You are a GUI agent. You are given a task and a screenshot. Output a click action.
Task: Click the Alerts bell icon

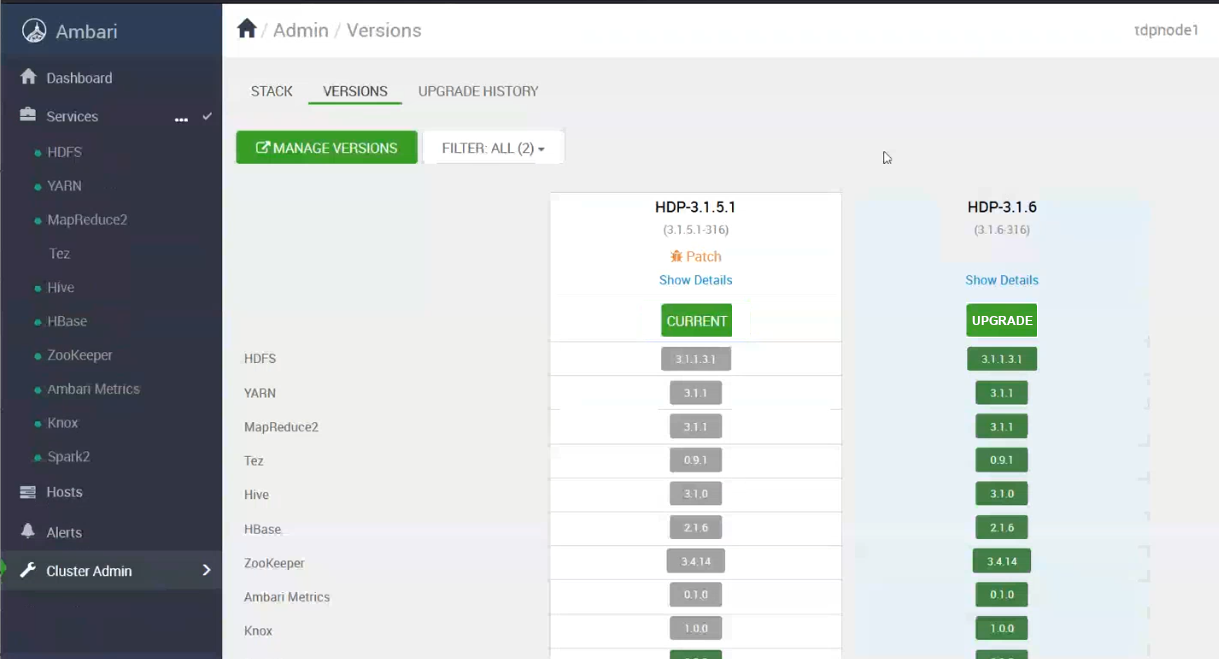(28, 531)
